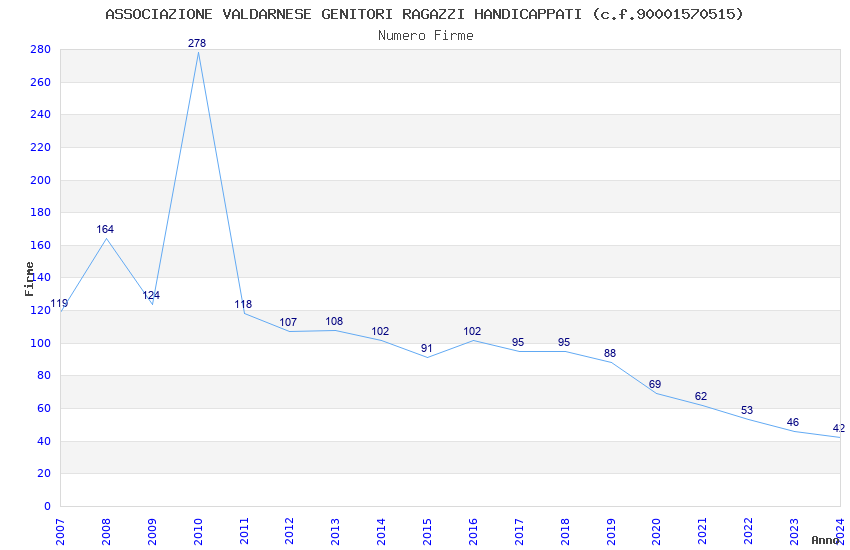Click the 120 value on vertical axis
Screen dimensions: 850x550
click(x=41, y=310)
